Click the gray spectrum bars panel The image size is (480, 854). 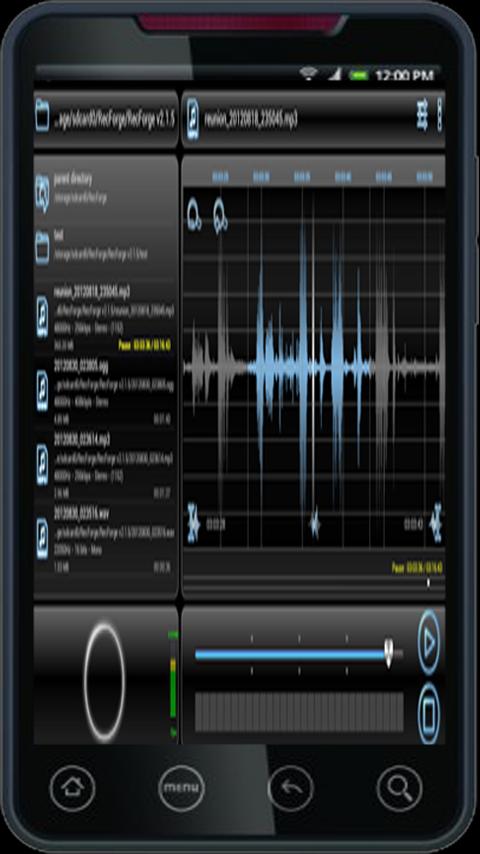(299, 712)
